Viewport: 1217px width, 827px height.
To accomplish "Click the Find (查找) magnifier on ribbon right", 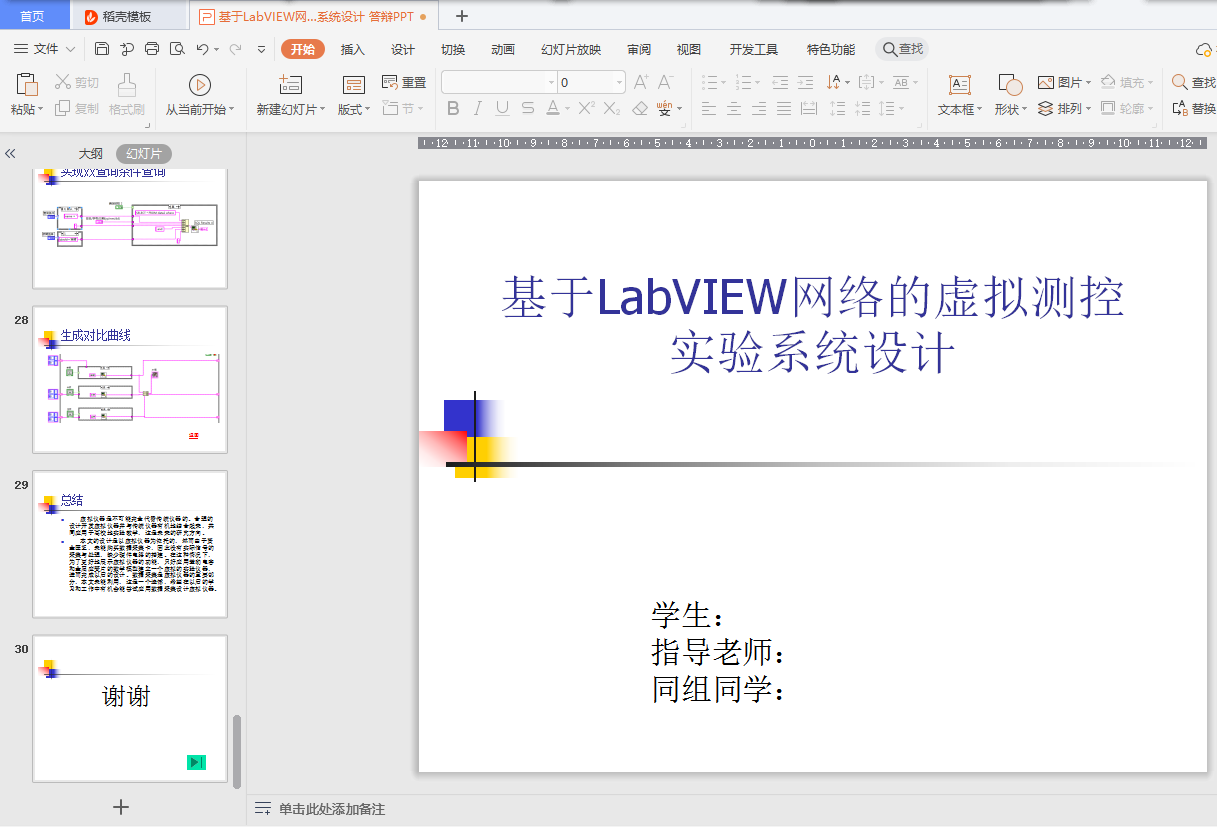I will pos(1180,82).
